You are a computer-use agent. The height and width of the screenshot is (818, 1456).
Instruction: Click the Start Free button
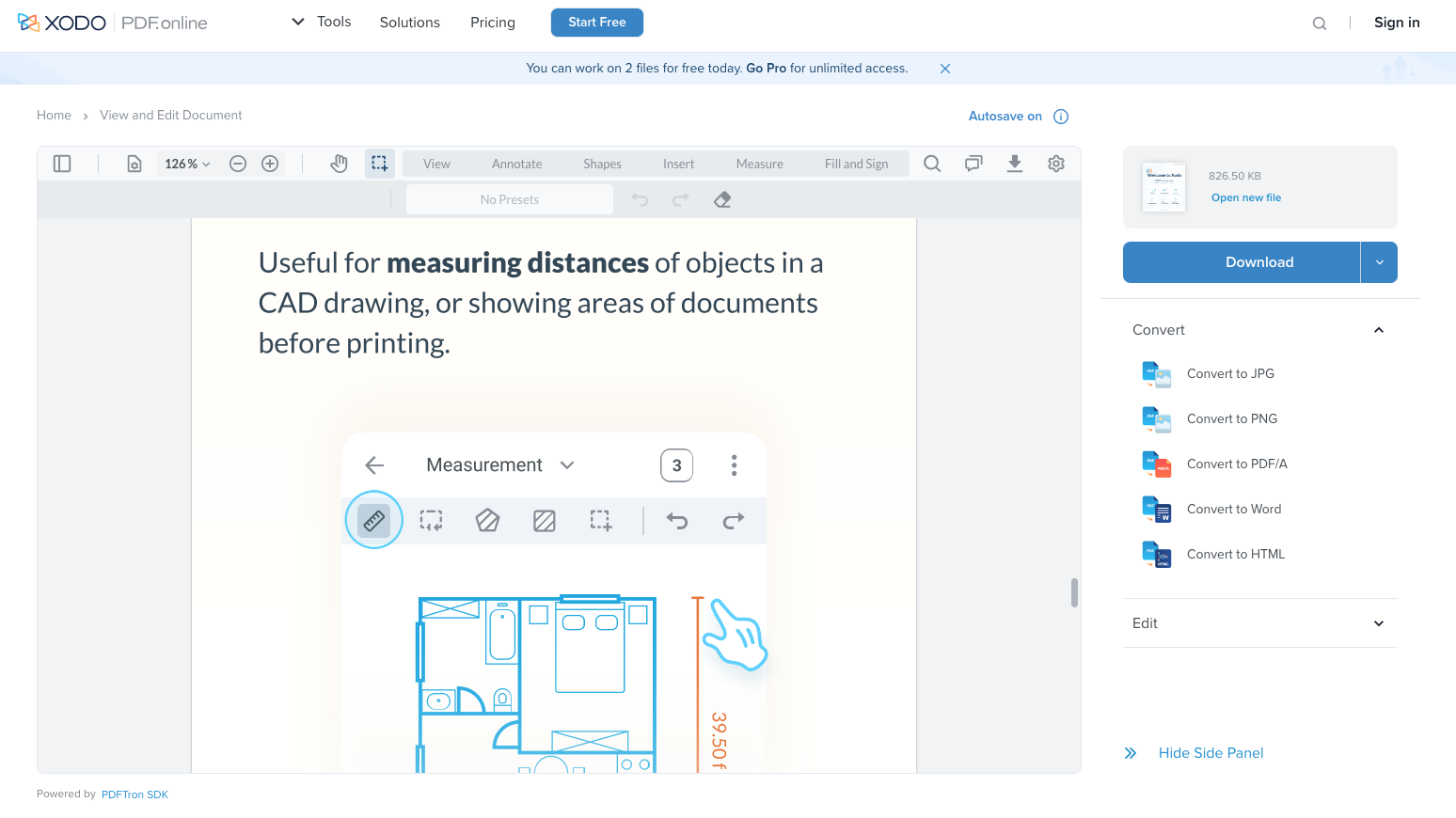coord(596,23)
